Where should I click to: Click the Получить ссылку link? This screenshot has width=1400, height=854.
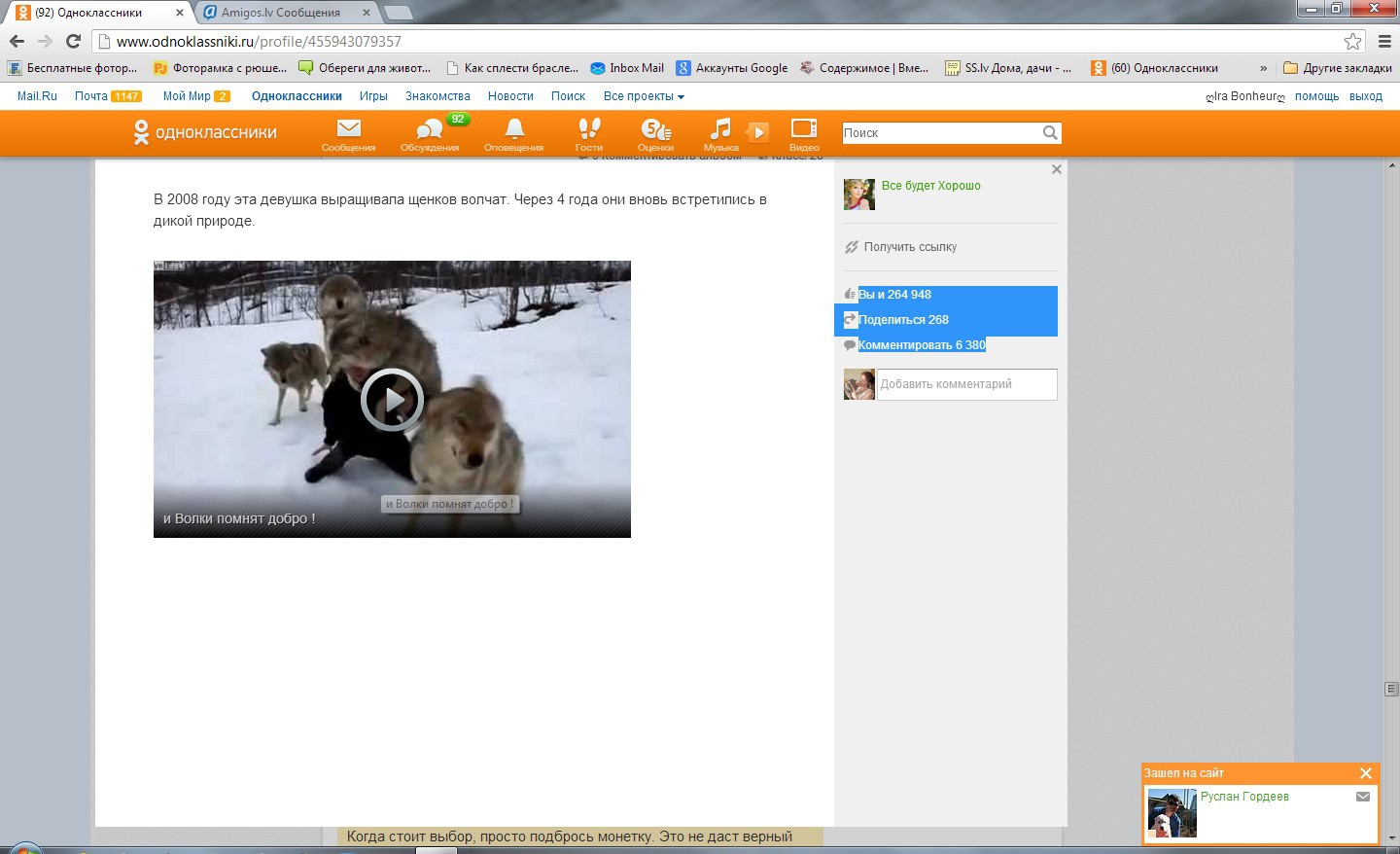tap(909, 247)
